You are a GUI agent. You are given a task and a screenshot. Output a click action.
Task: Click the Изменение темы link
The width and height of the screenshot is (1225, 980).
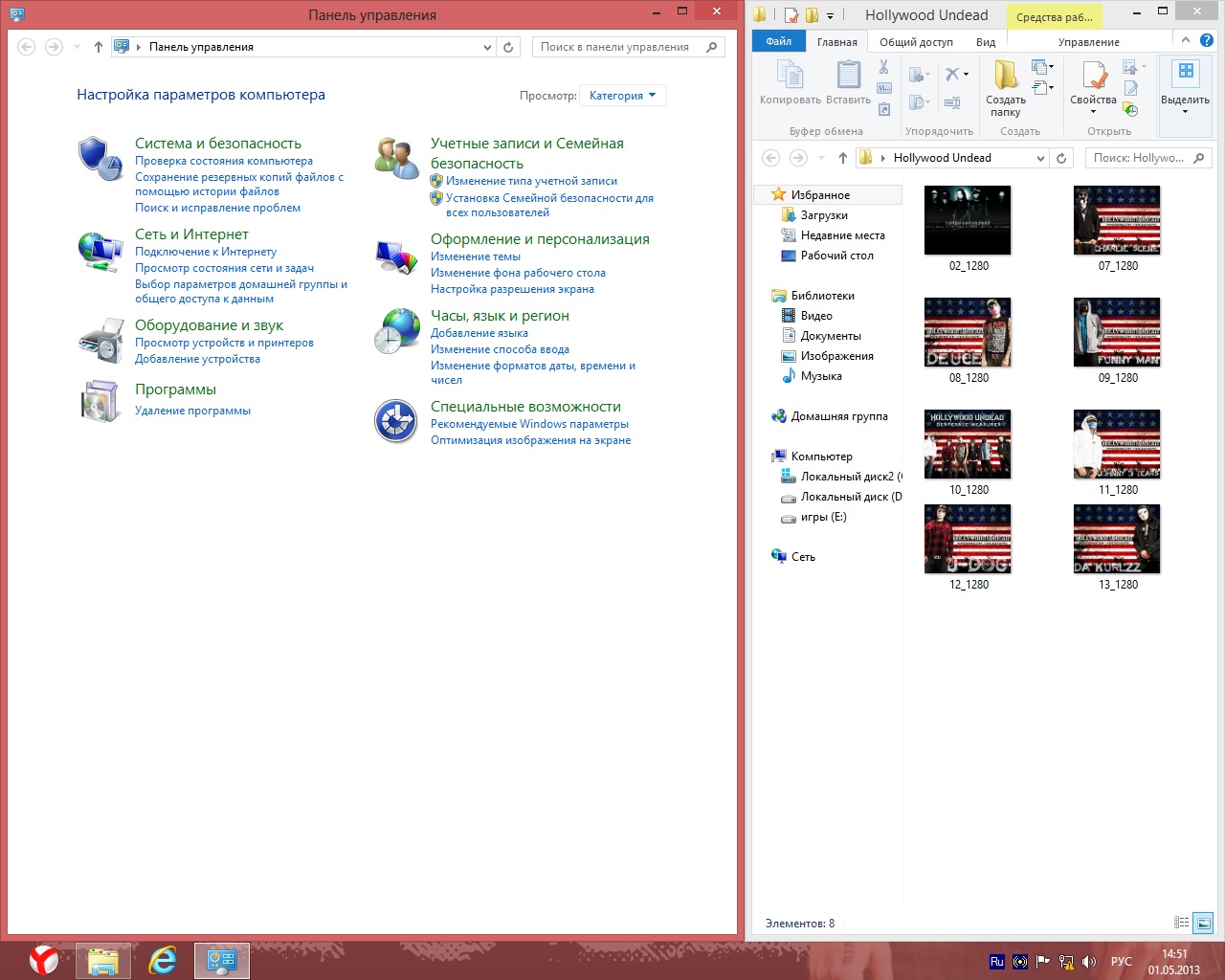pyautogui.click(x=476, y=256)
